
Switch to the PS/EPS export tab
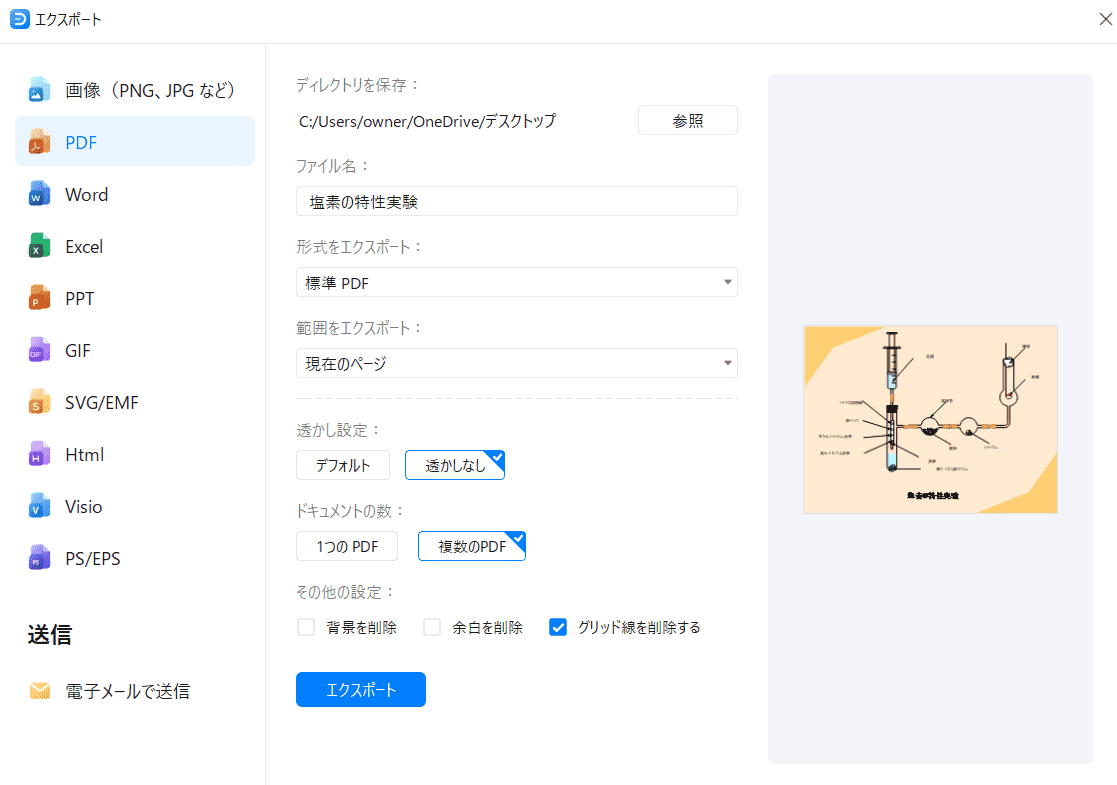point(92,559)
